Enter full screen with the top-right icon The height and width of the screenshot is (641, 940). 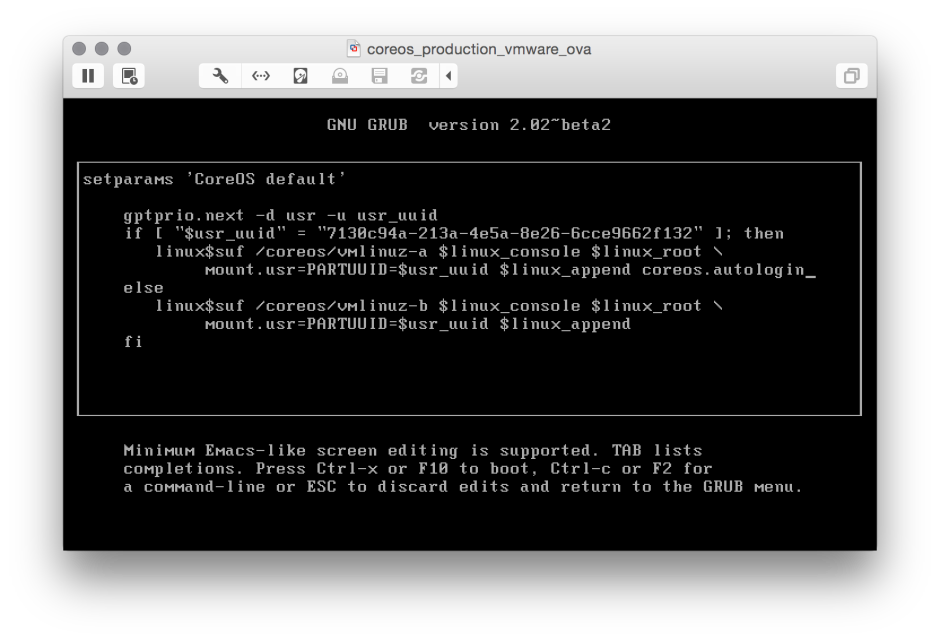851,75
